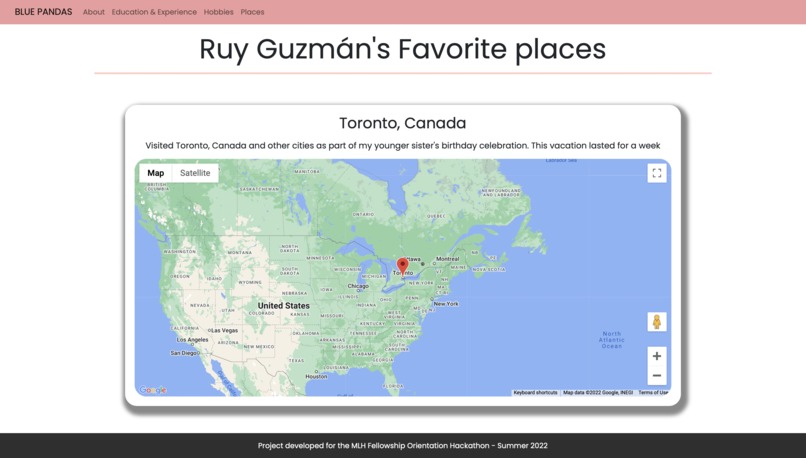This screenshot has height=458, width=806.
Task: Click the Houston label on the map
Action: point(316,376)
